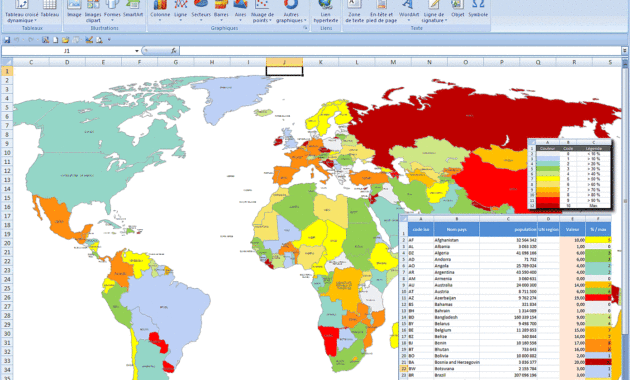
Task: Expand the Name Box dropdown
Action: click(137, 51)
